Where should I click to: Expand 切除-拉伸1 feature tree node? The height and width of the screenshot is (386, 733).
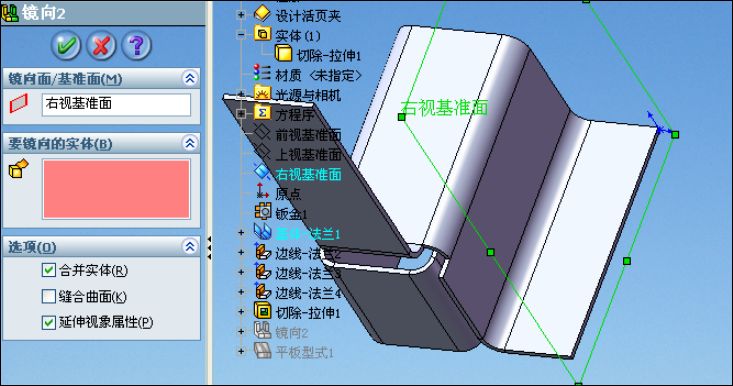pyautogui.click(x=241, y=312)
